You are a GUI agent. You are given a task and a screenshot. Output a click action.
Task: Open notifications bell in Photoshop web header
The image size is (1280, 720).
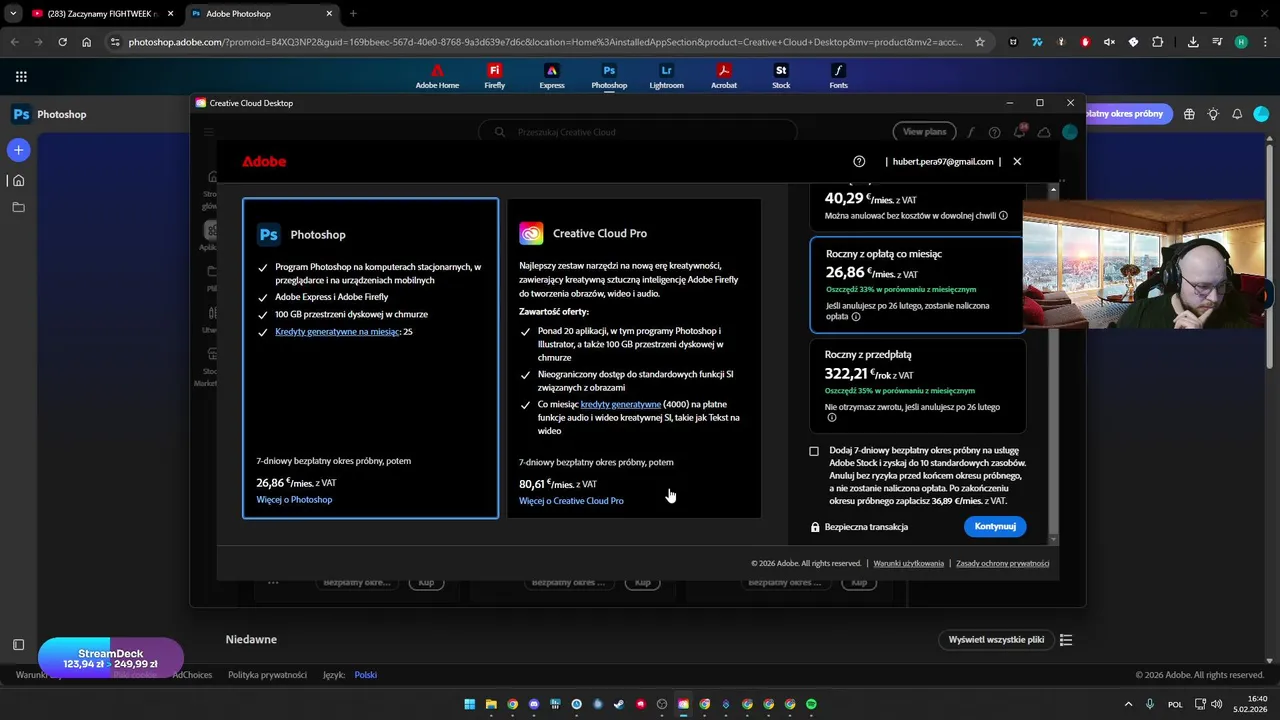pos(1237,114)
